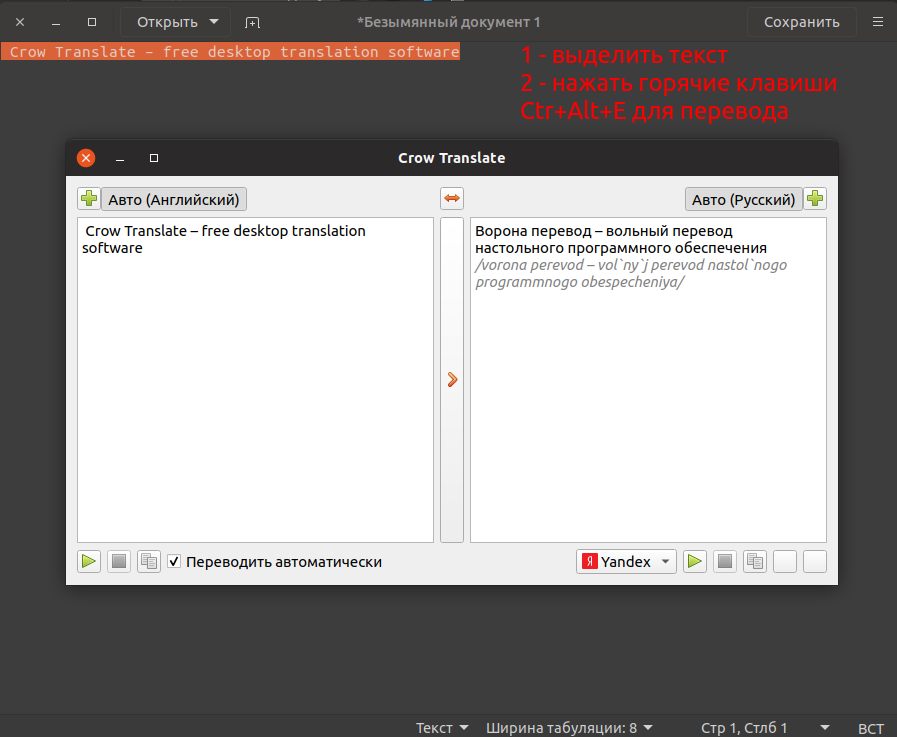The width and height of the screenshot is (897, 737).
Task: Open the Стр 1, Стлб 1 position dropdown
Action: (765, 727)
